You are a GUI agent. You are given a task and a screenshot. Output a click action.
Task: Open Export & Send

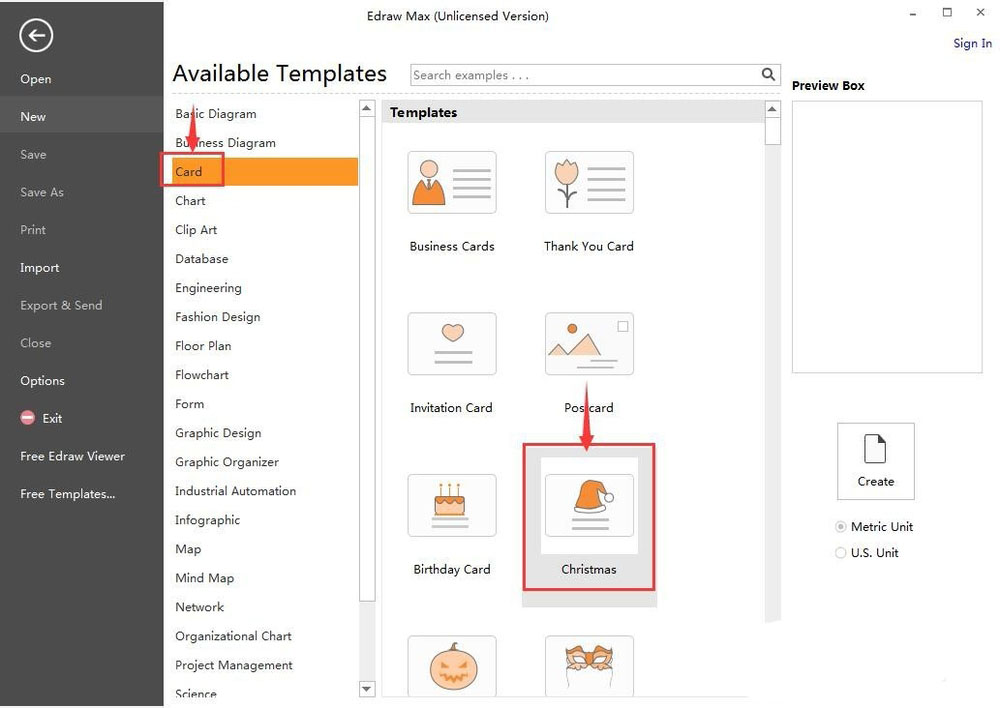[x=61, y=306]
